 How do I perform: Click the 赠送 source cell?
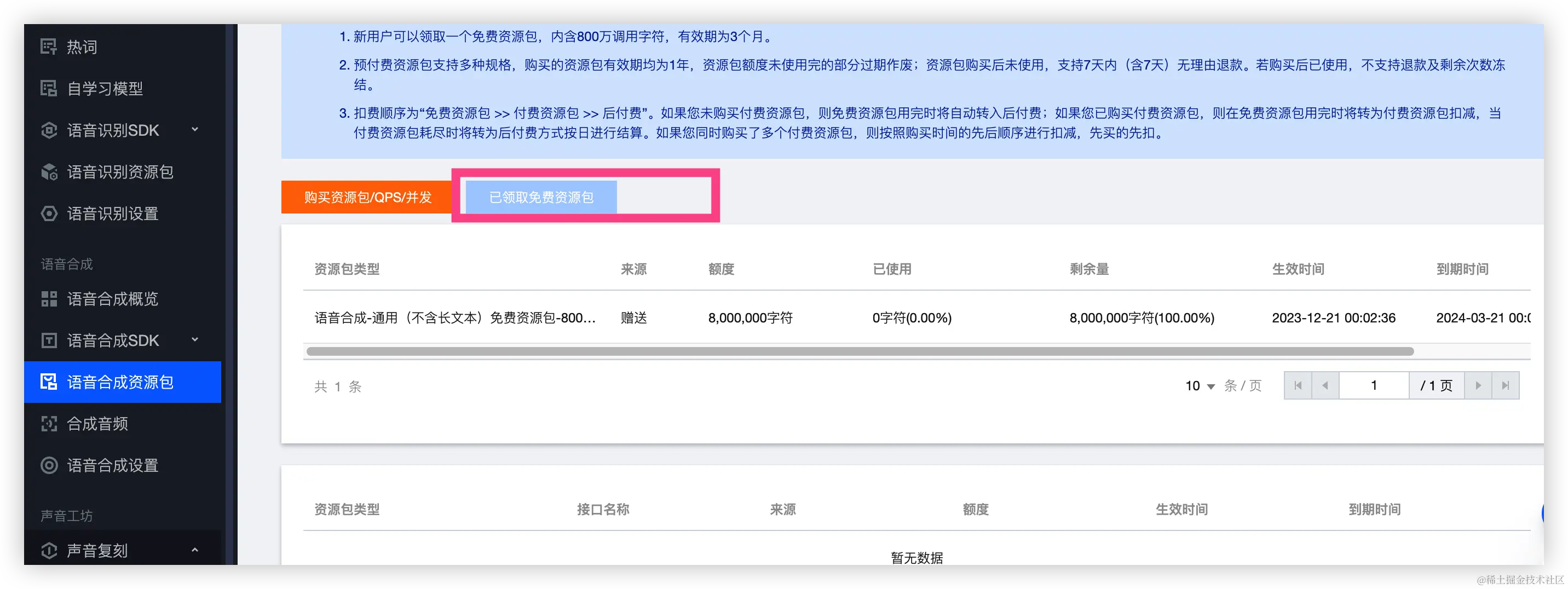click(x=633, y=317)
